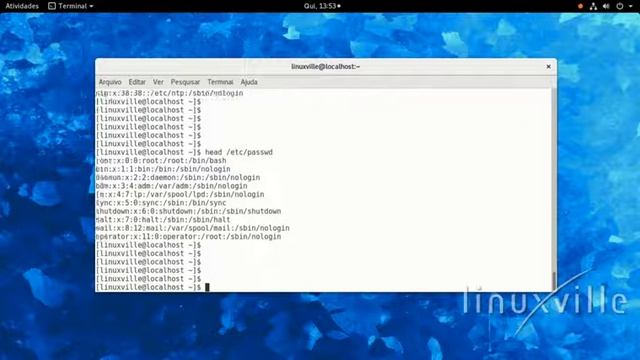
Task: Open the Atividades overview
Action: click(22, 6)
